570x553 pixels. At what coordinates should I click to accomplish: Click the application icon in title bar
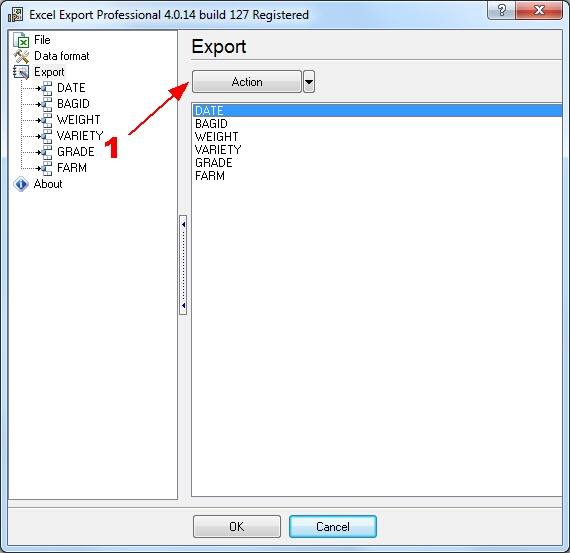tap(16, 15)
